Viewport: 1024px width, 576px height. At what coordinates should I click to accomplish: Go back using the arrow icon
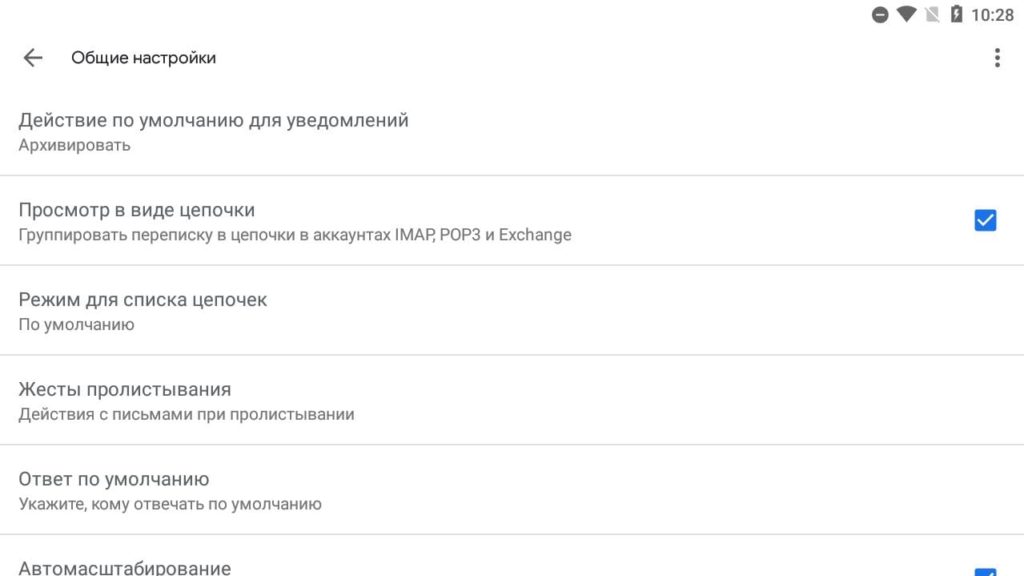pyautogui.click(x=33, y=57)
